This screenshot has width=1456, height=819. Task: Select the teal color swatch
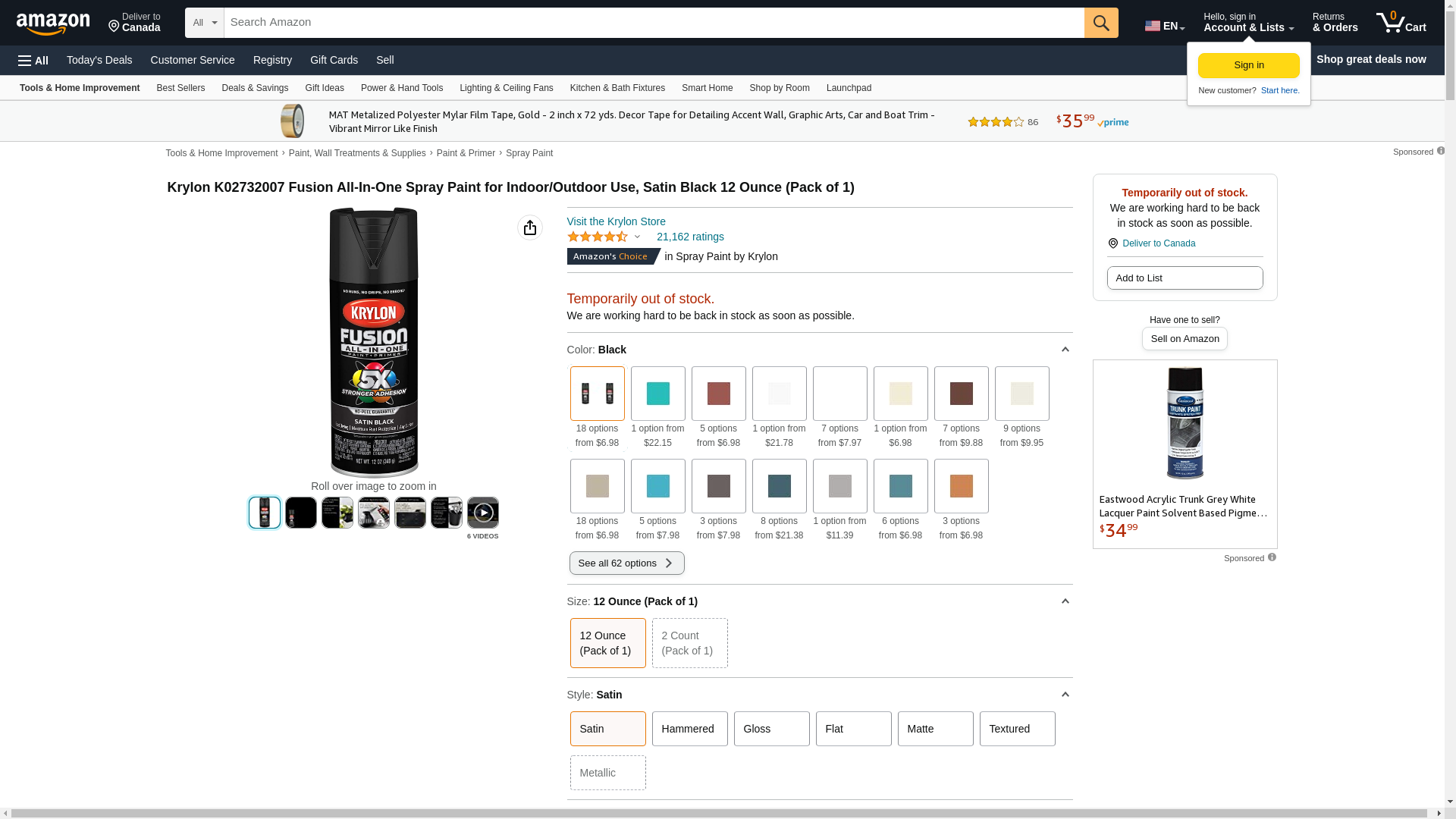[657, 394]
